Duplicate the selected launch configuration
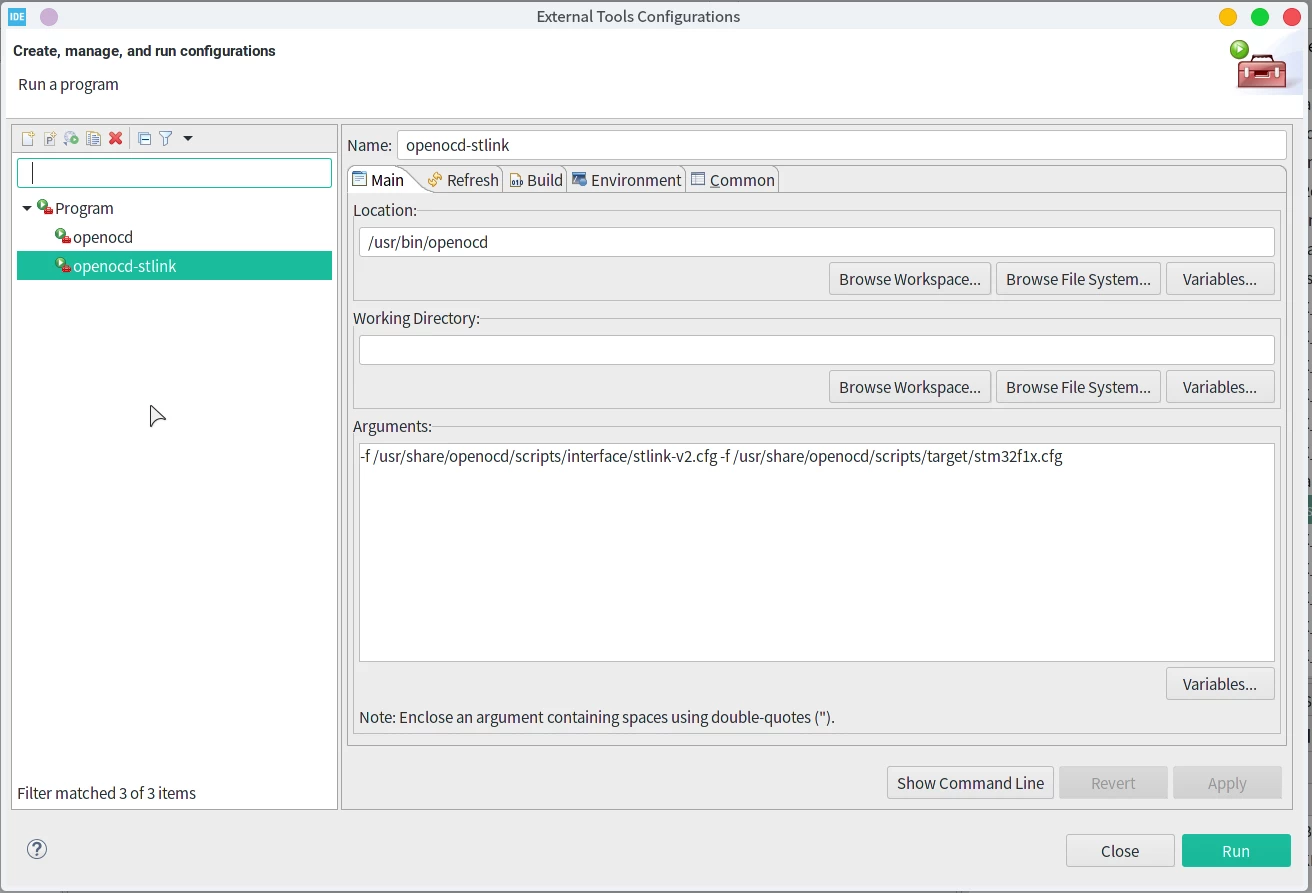Viewport: 1312px width, 893px height. coord(93,139)
